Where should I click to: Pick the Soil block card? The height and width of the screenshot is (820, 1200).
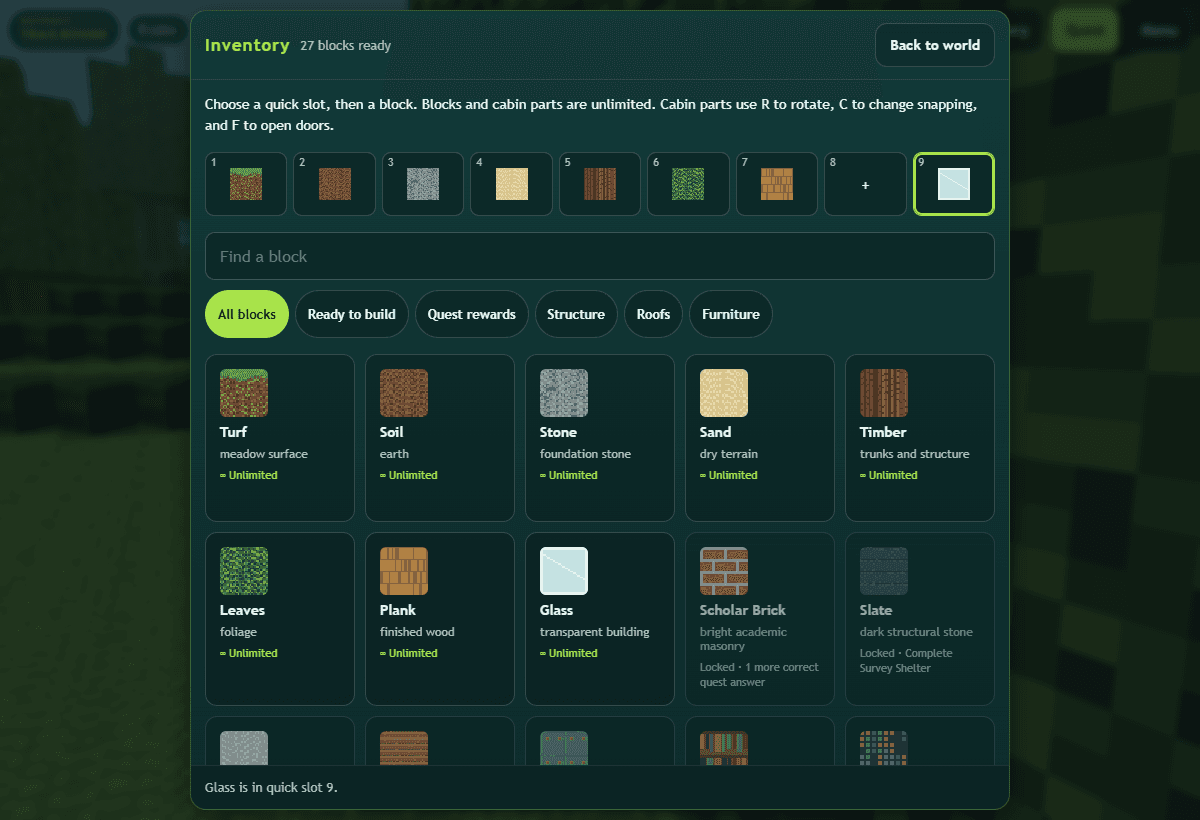440,438
